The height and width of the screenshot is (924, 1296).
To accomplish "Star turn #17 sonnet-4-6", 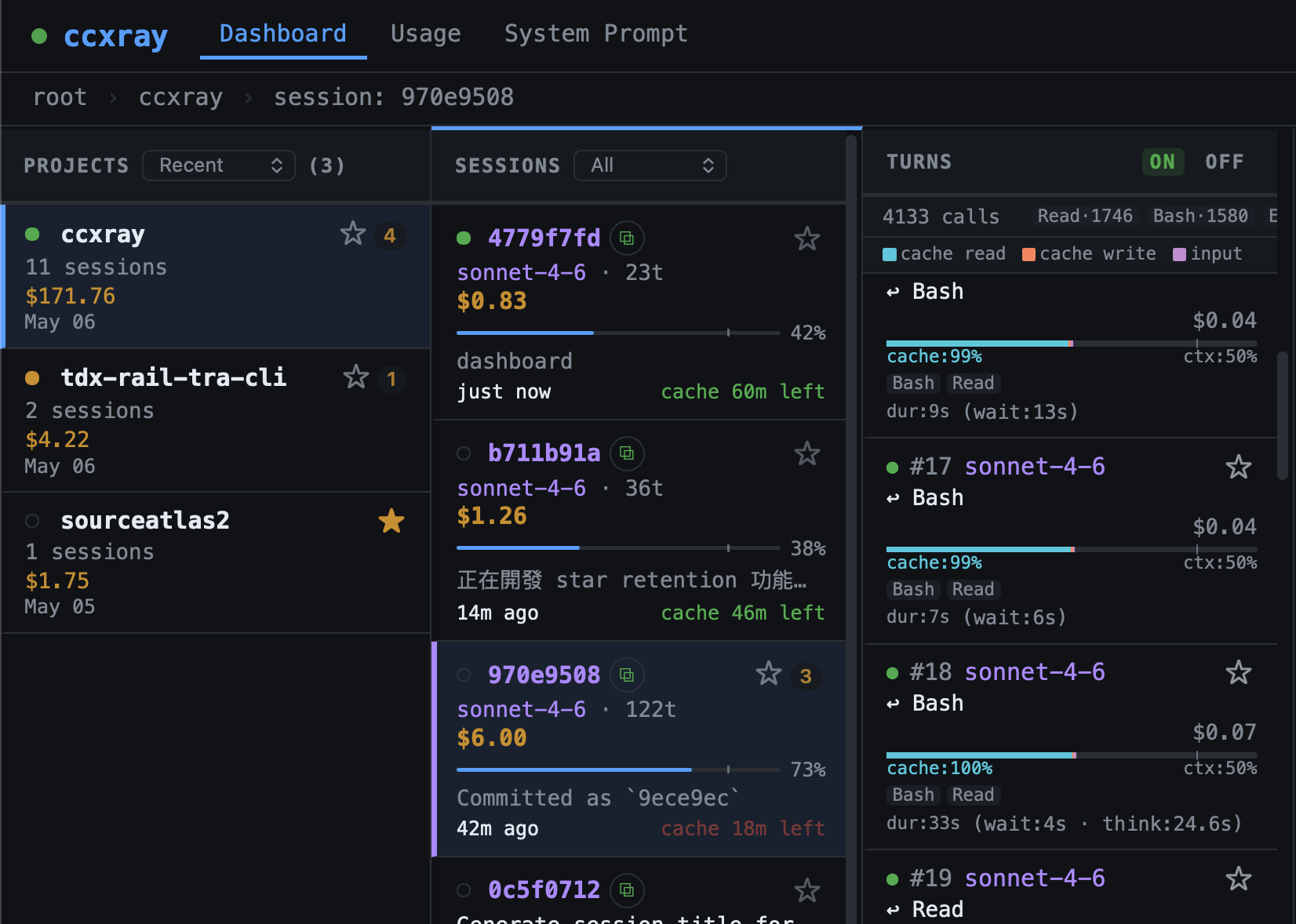I will click(1238, 467).
